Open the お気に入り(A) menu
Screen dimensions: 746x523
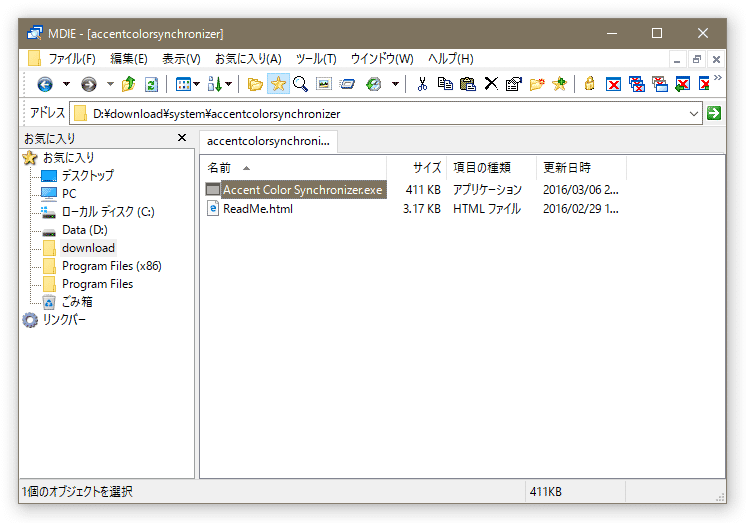pos(248,59)
